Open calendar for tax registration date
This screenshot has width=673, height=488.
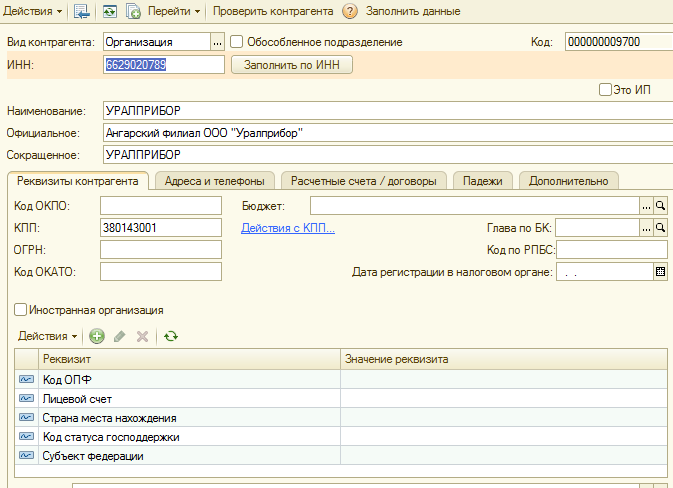click(660, 271)
